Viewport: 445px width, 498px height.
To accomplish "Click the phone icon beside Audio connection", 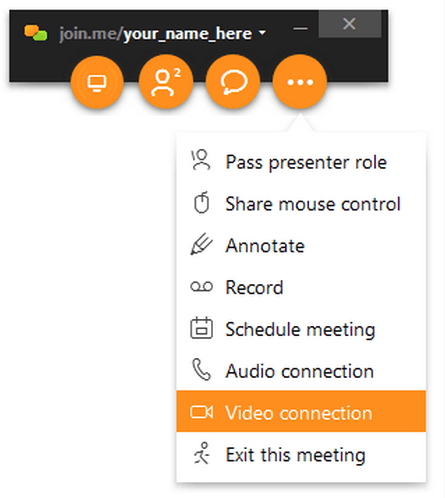I will (201, 370).
